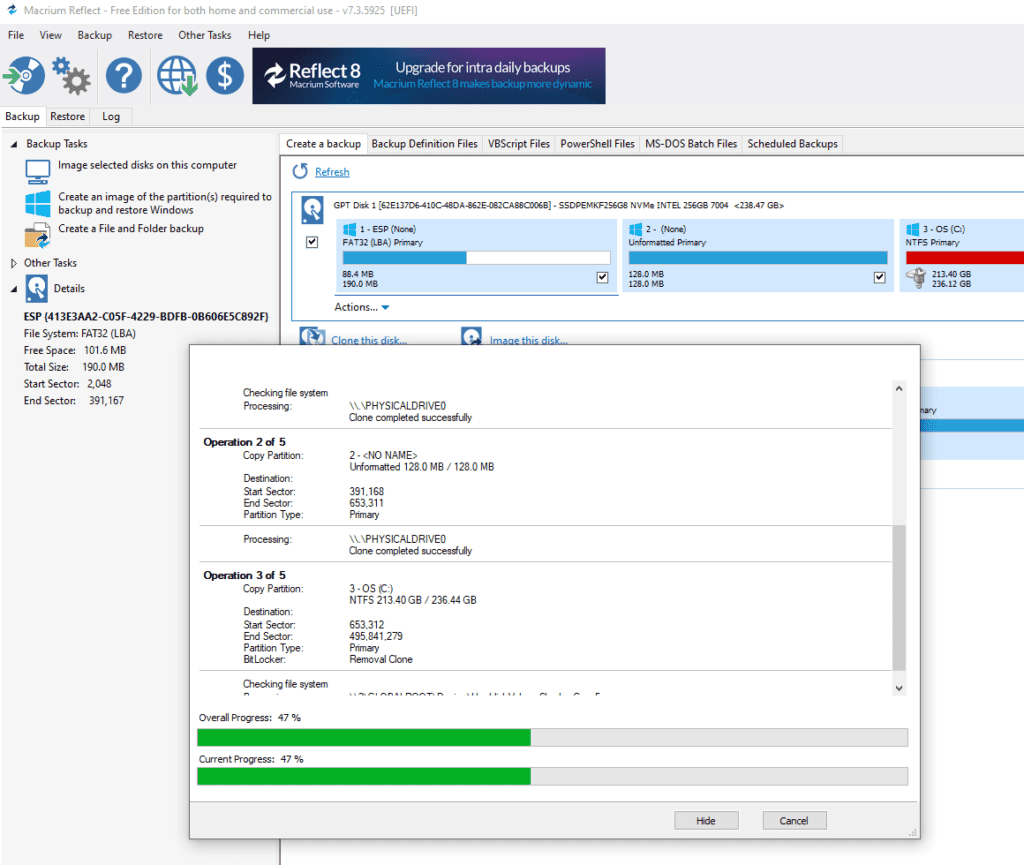Switch to the Restore tab
The width and height of the screenshot is (1024, 865).
click(x=67, y=116)
